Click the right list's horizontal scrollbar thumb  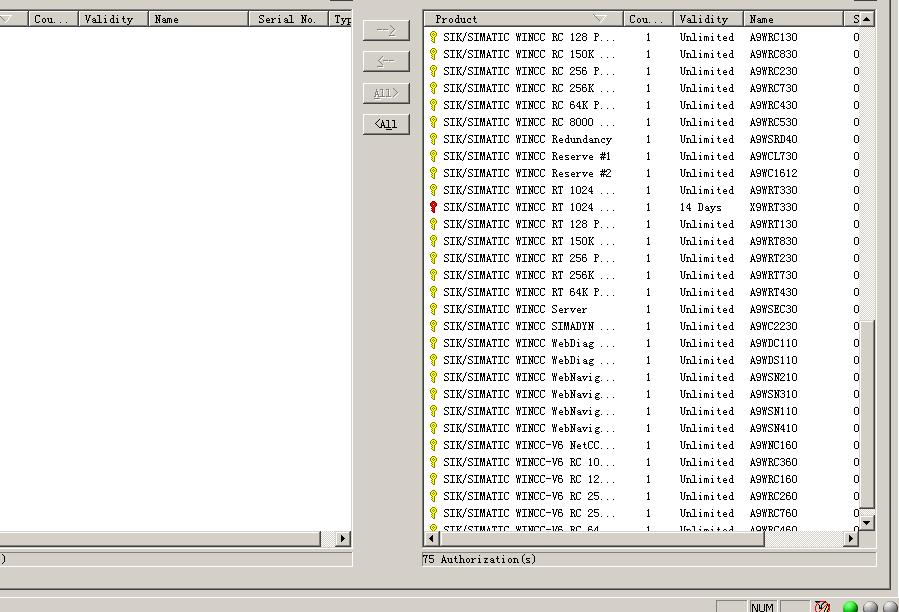[601, 539]
